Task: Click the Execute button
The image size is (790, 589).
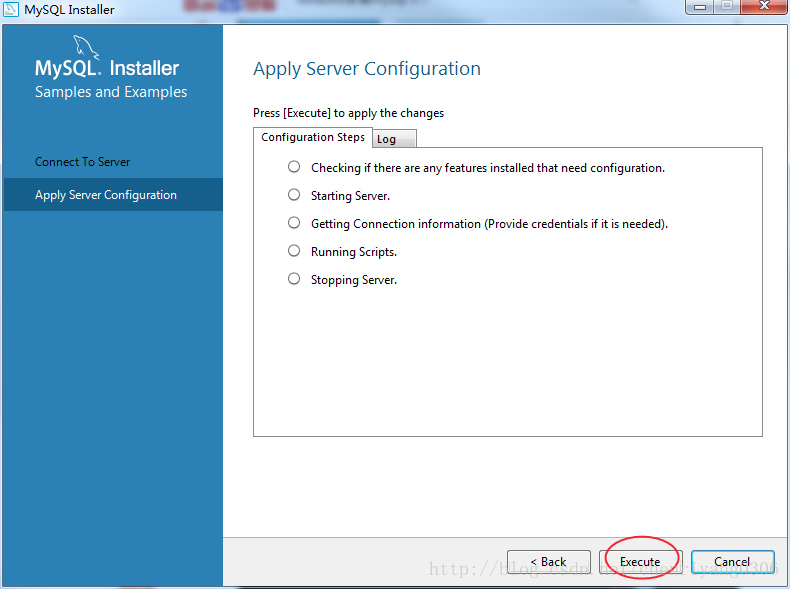Action: (640, 561)
